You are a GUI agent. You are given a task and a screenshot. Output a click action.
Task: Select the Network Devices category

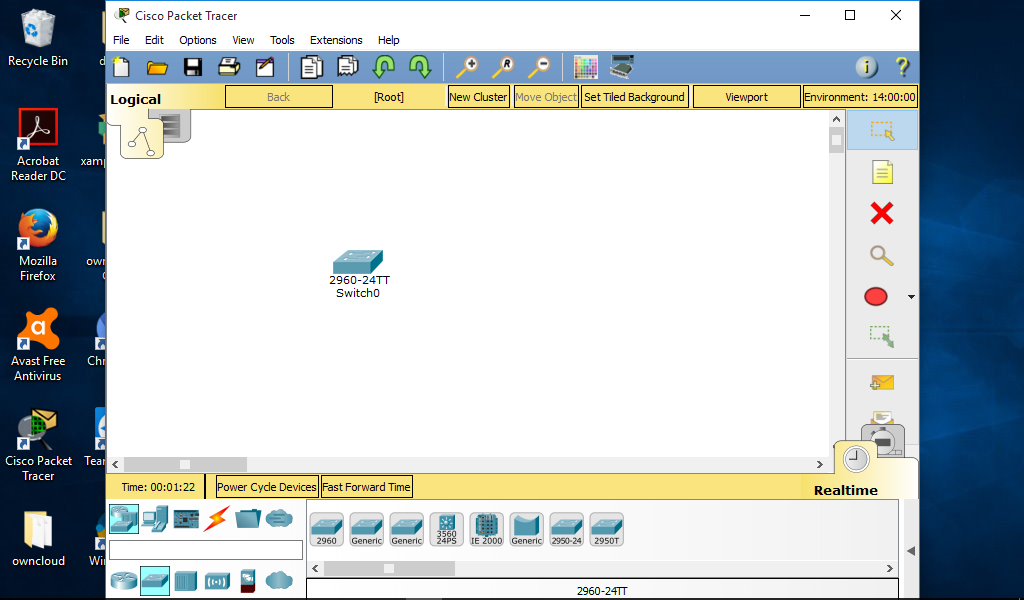click(x=124, y=520)
